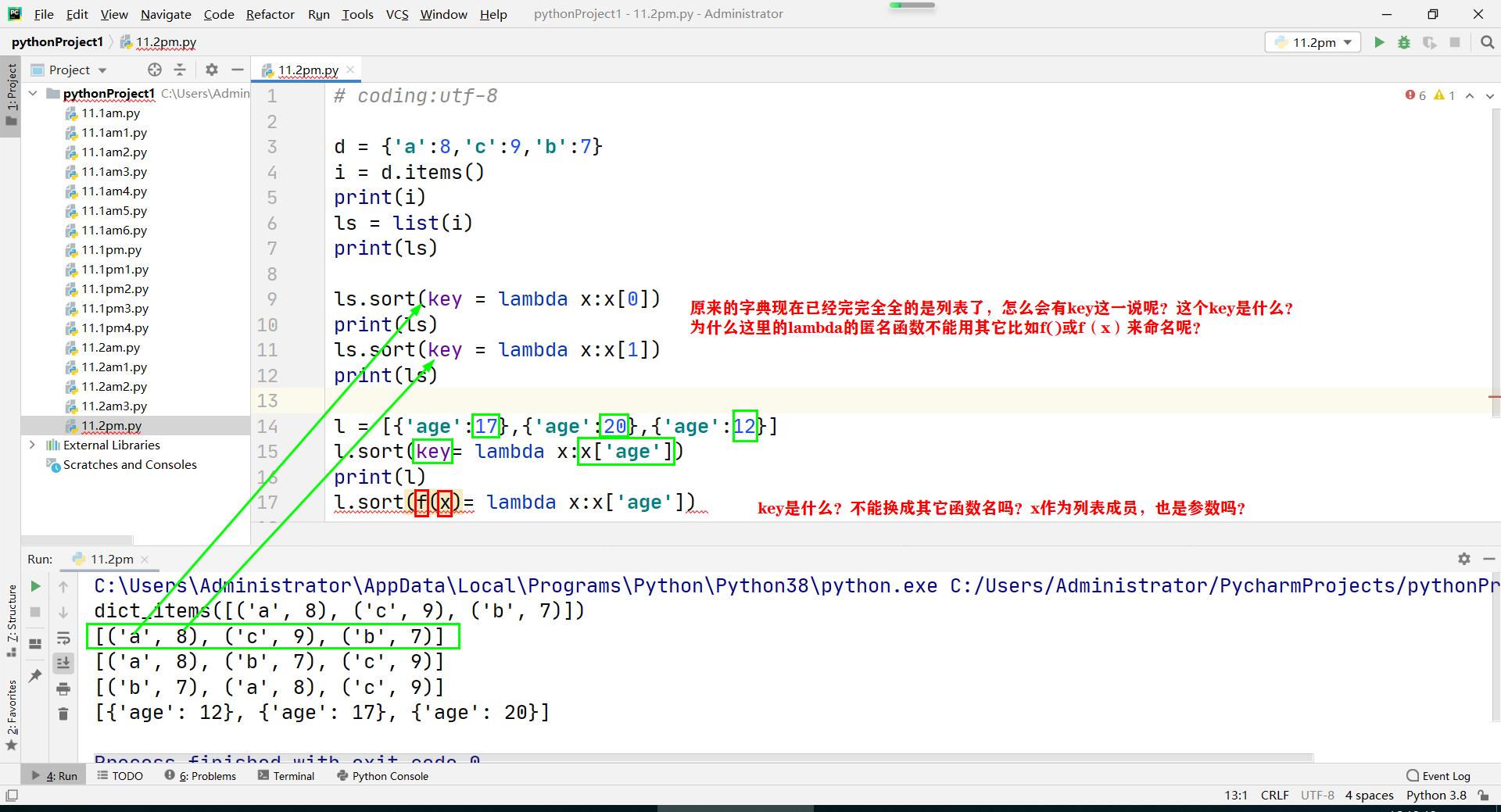Image resolution: width=1501 pixels, height=812 pixels.
Task: Click the background task progress bar in title bar
Action: [912, 5]
